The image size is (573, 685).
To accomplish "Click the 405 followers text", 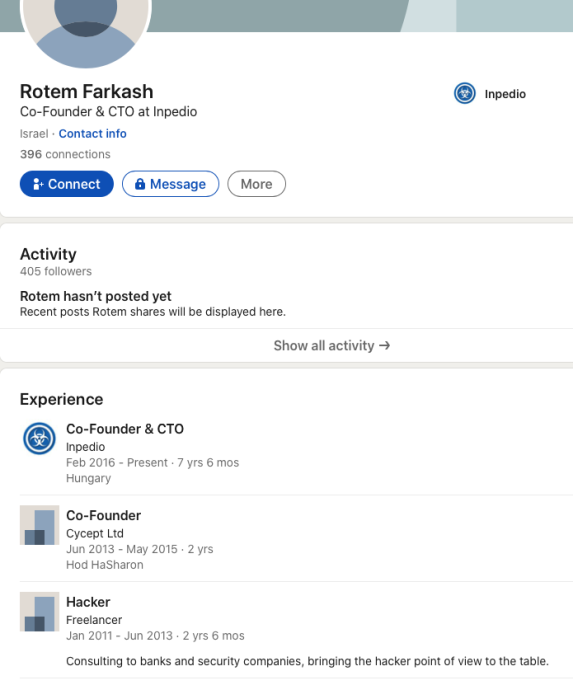I will (56, 271).
